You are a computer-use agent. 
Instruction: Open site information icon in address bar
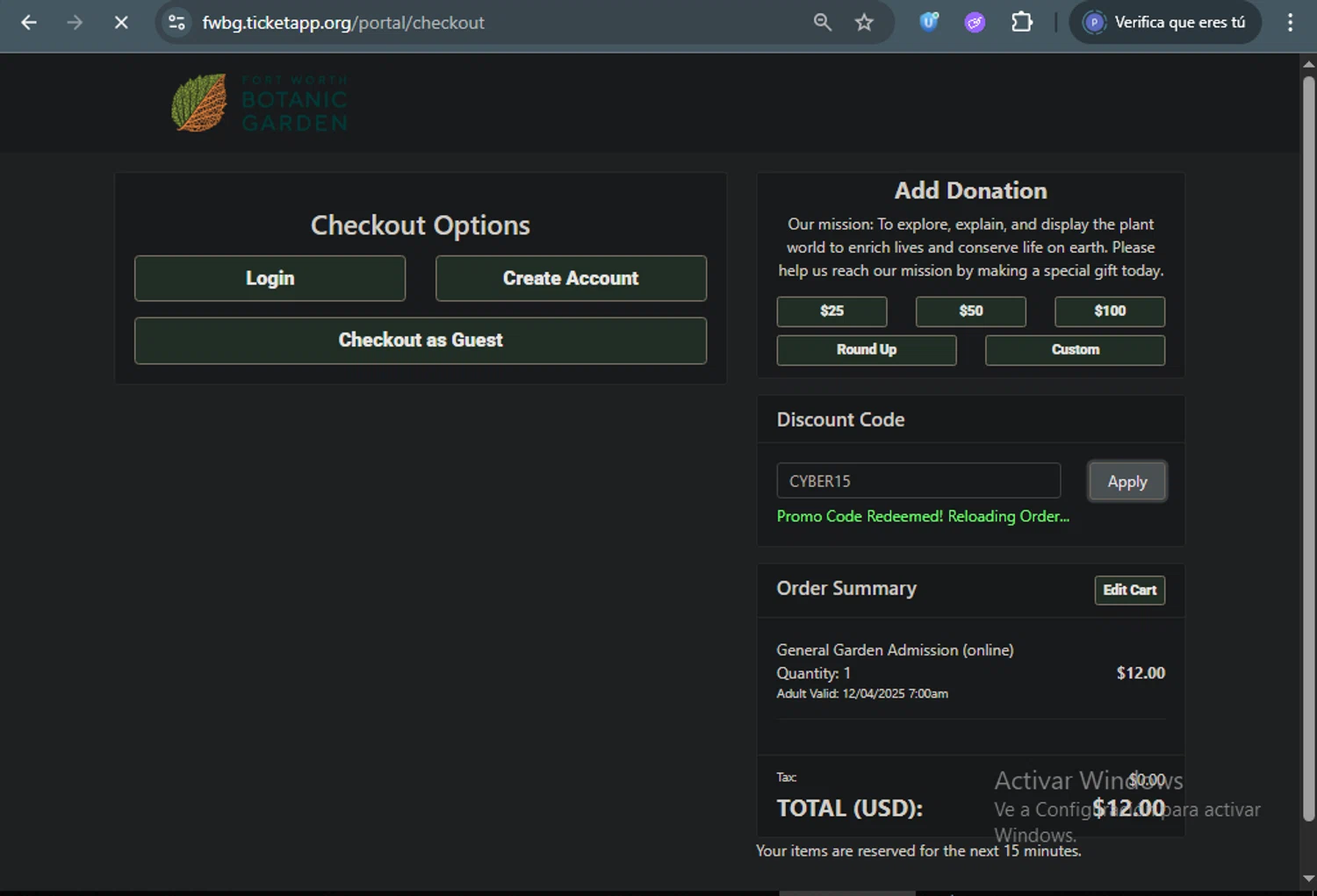(x=176, y=23)
